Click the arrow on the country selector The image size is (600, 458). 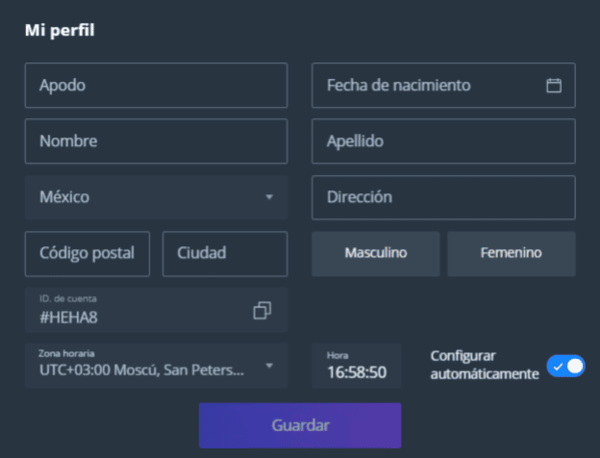tap(269, 197)
